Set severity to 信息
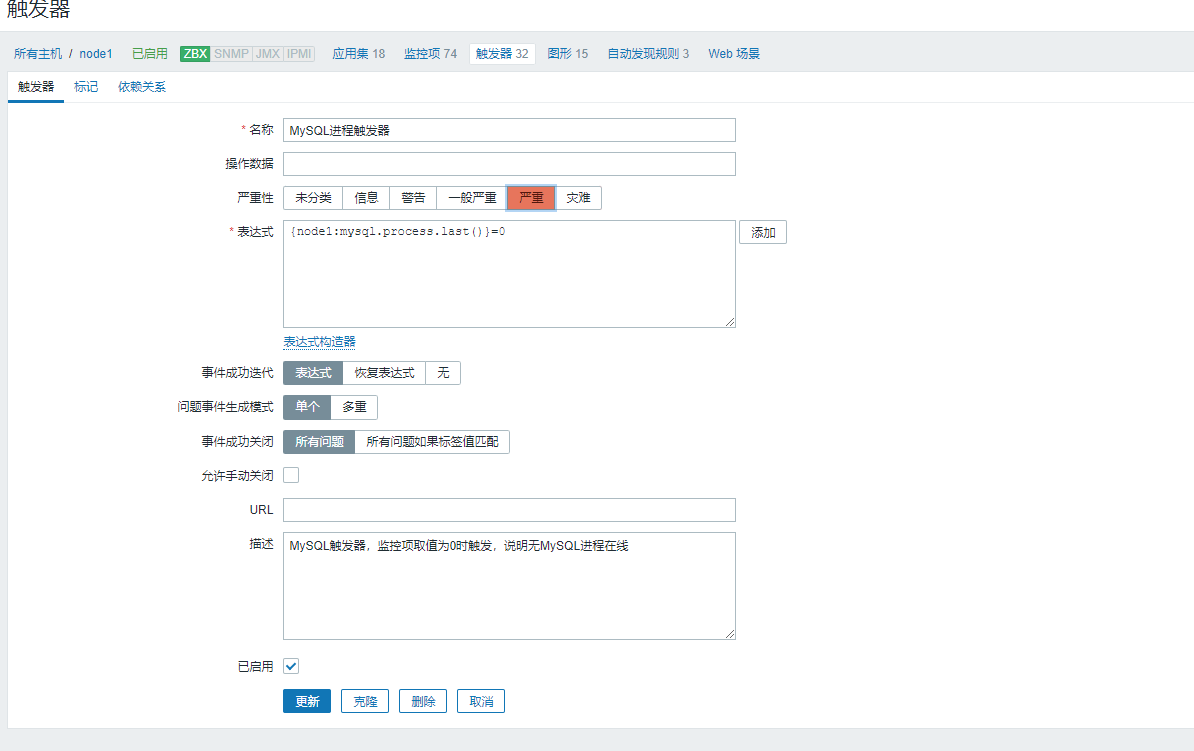This screenshot has height=751, width=1194. click(x=366, y=198)
